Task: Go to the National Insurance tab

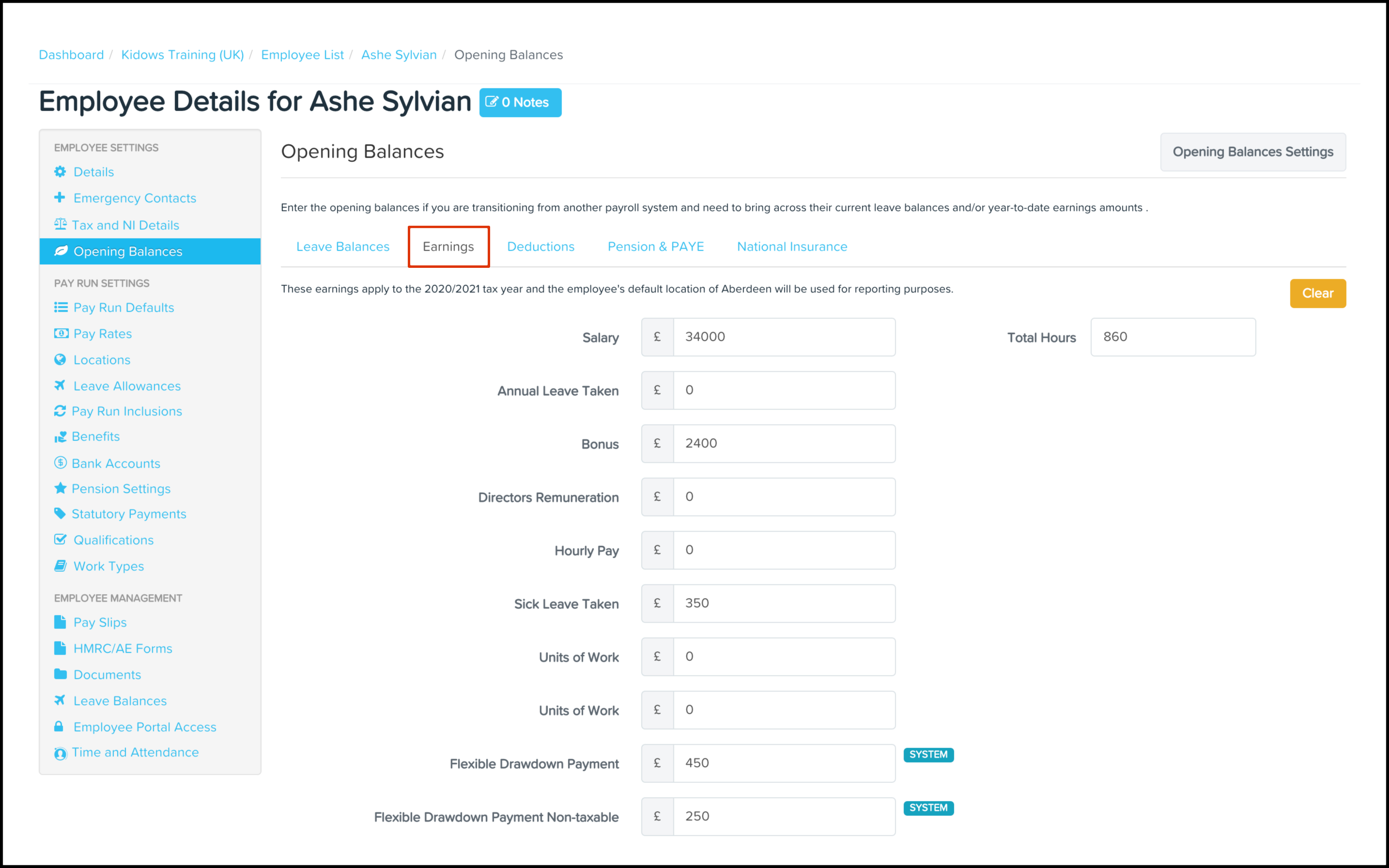Action: pos(791,247)
